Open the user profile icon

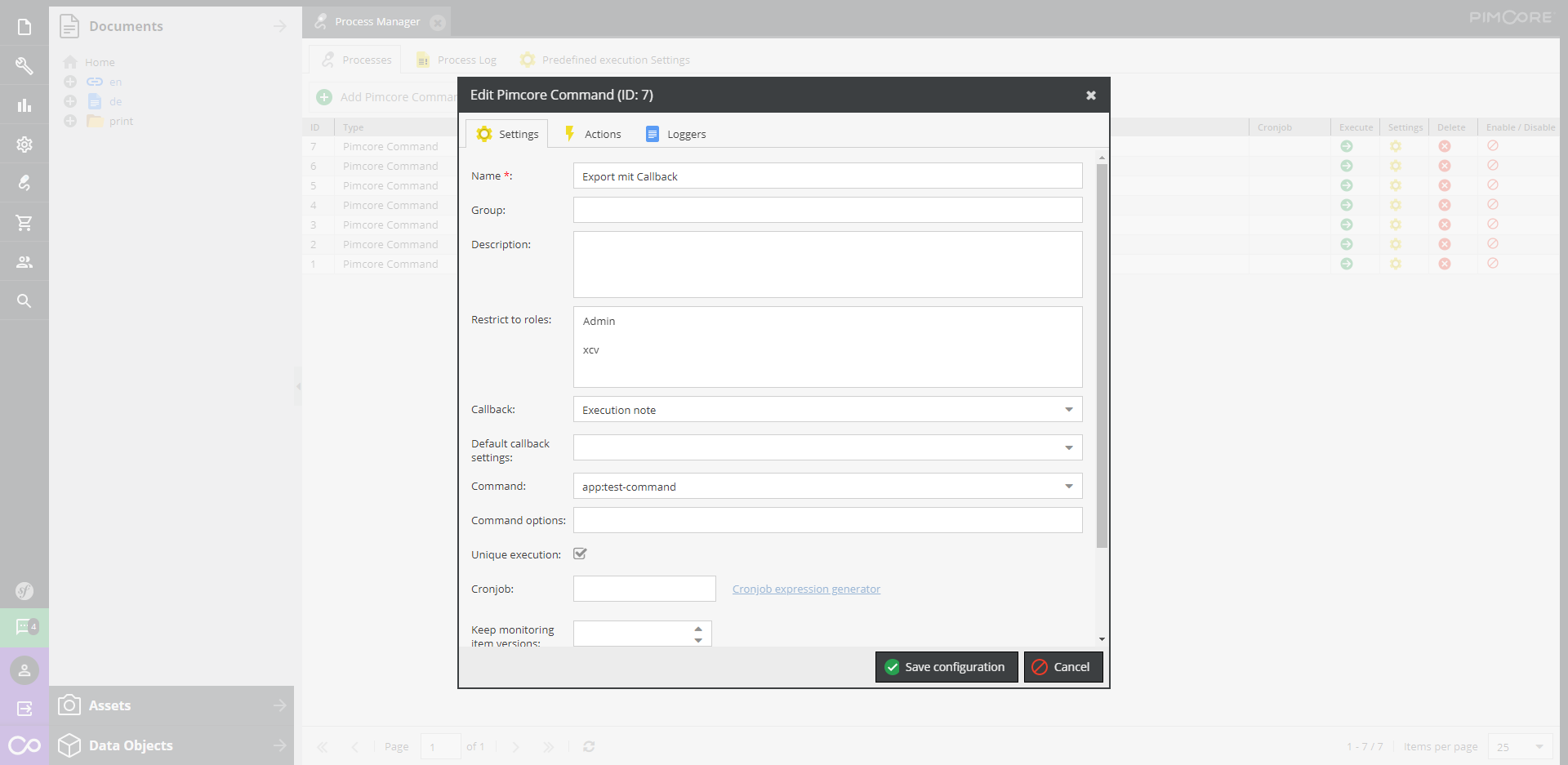click(24, 670)
